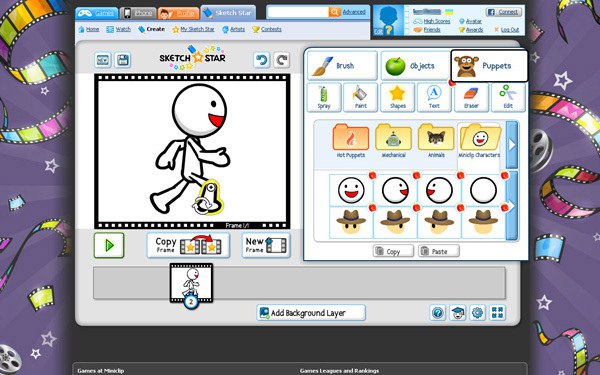The image size is (600, 375).
Task: Click Add Background Layer
Action: pyautogui.click(x=311, y=313)
